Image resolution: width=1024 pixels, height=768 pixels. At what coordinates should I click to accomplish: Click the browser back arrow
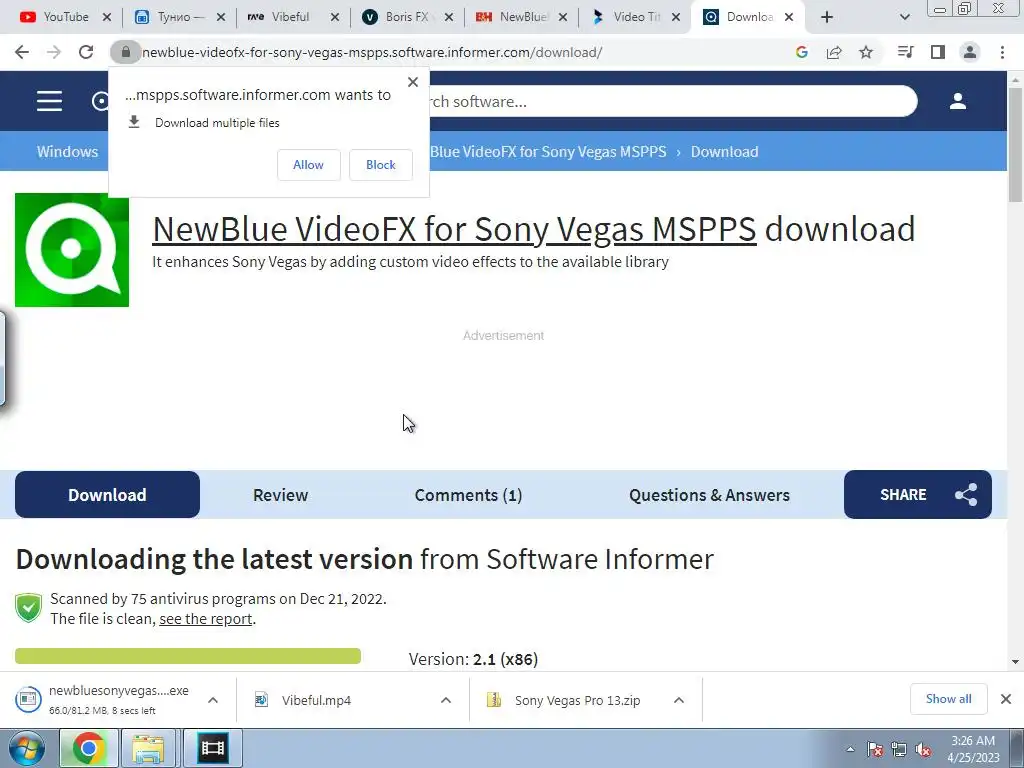pos(22,52)
